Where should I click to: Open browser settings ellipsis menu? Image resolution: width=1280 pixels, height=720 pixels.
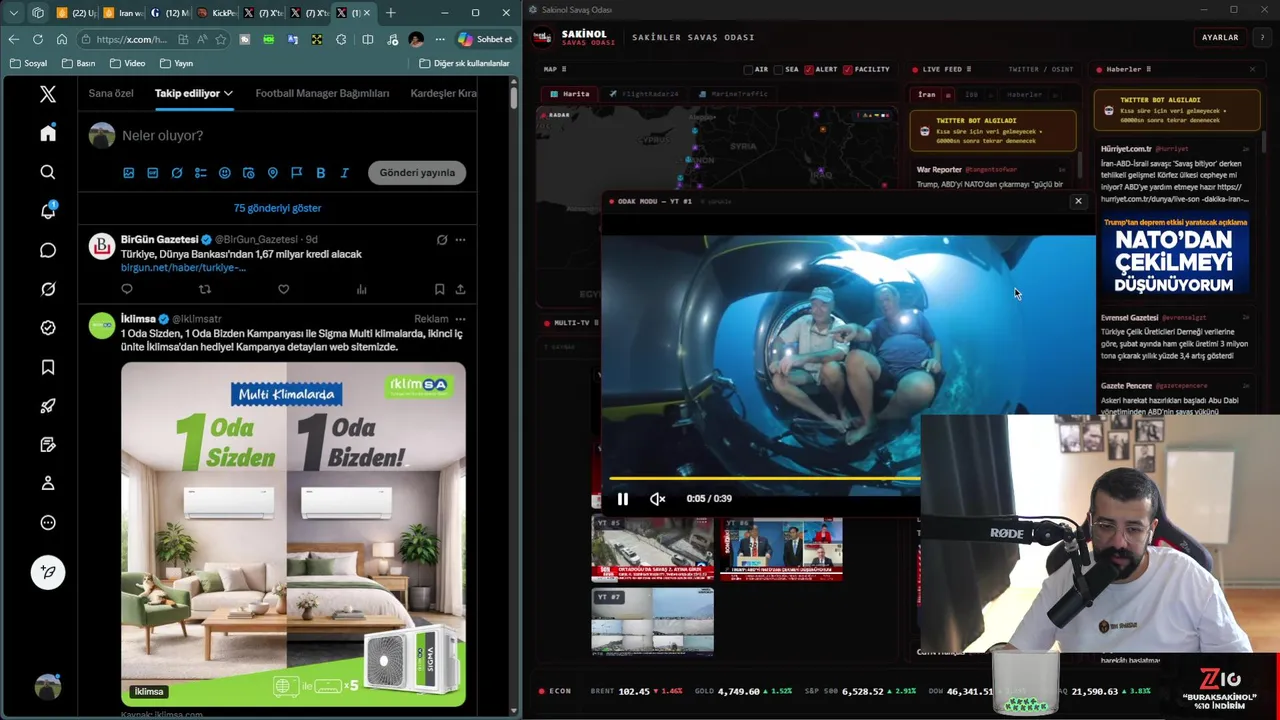(440, 39)
